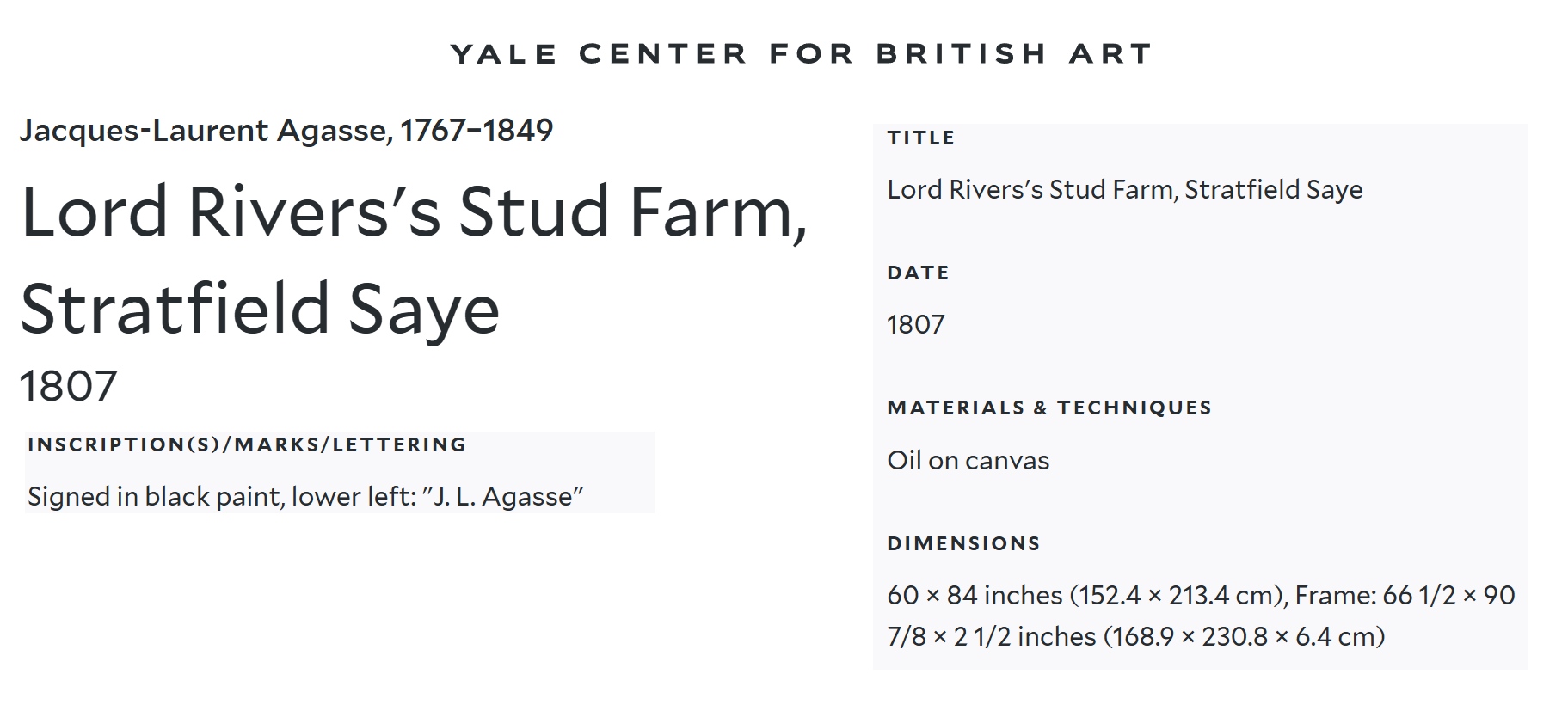Open artist Jacques-Laurent Agasse, 1767–1849 link
The image size is (1568, 711).
tap(286, 131)
